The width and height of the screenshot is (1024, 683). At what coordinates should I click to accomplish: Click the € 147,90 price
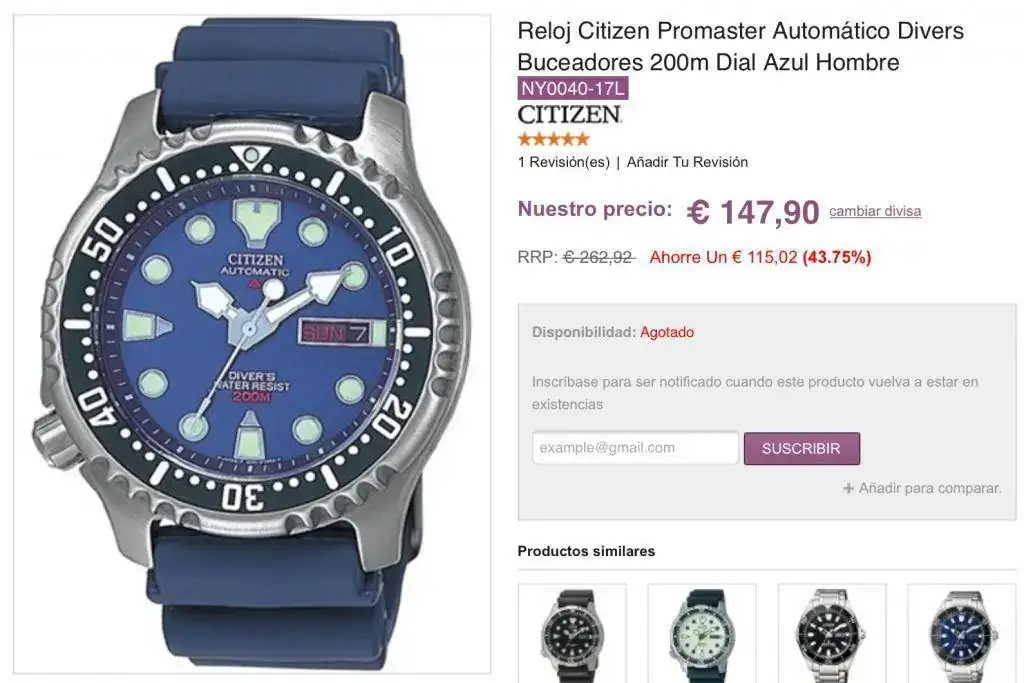753,212
